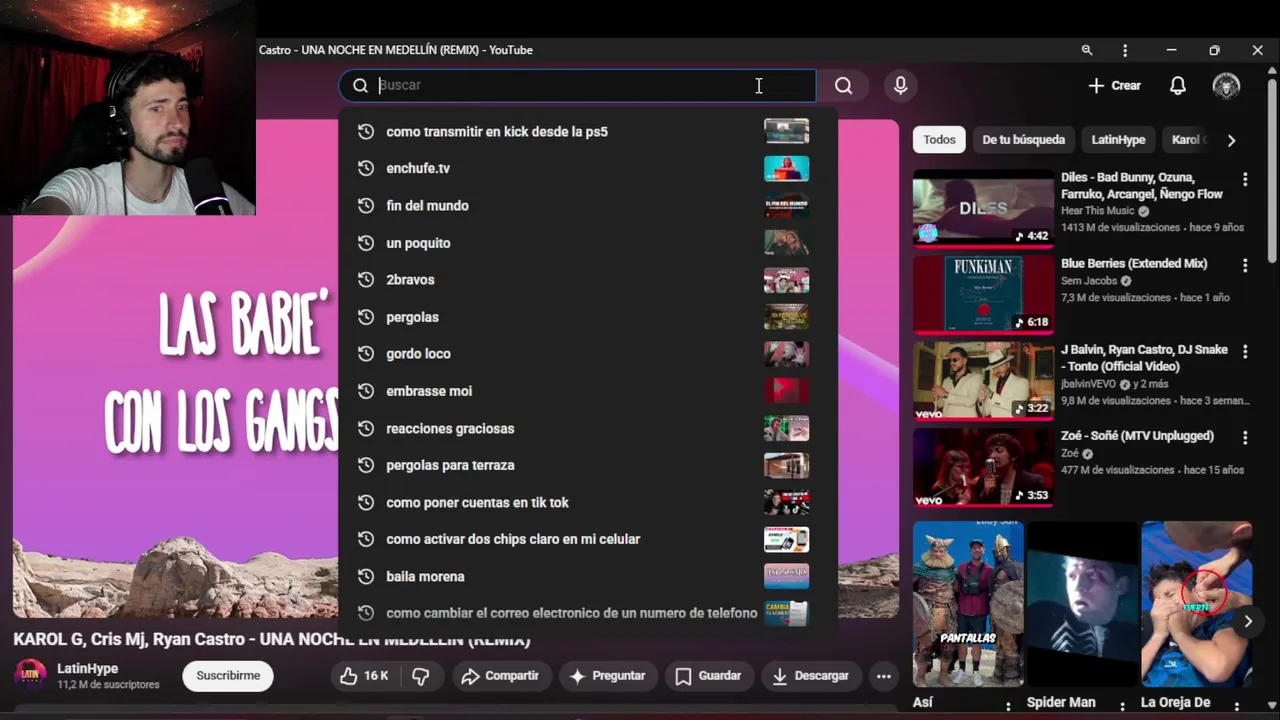The image size is (1280, 720).
Task: Open options for 'Spider Man' short
Action: [x=1122, y=706]
